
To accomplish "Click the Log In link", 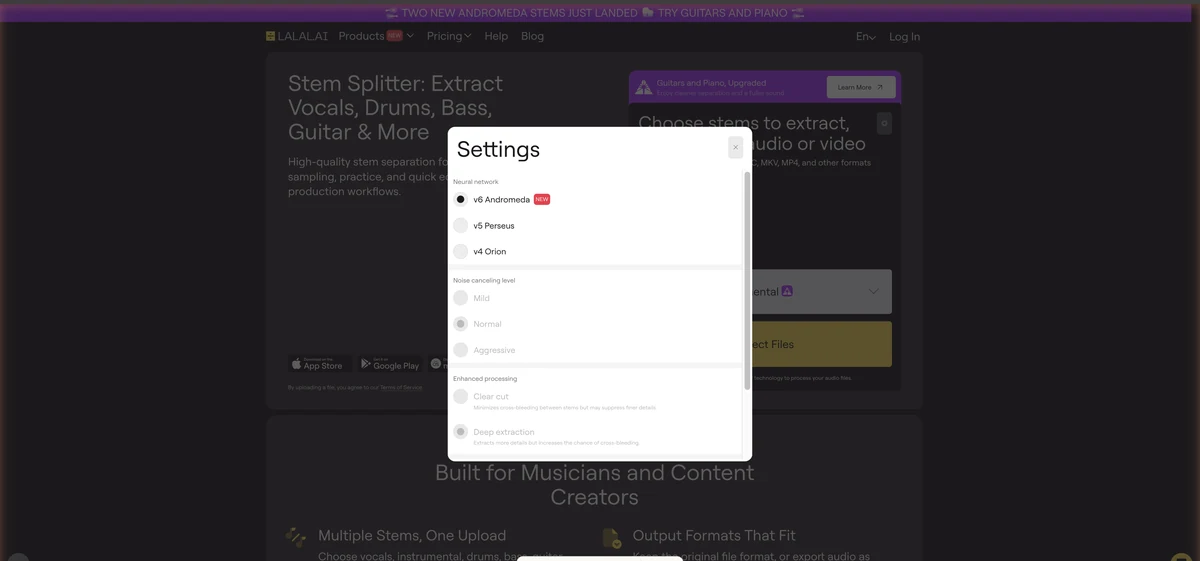I will coord(905,37).
